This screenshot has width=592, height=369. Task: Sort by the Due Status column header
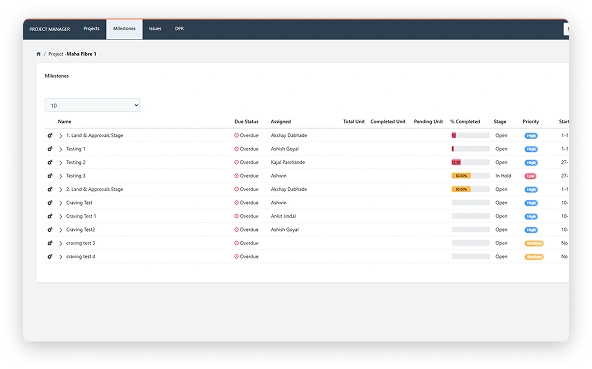click(x=246, y=122)
